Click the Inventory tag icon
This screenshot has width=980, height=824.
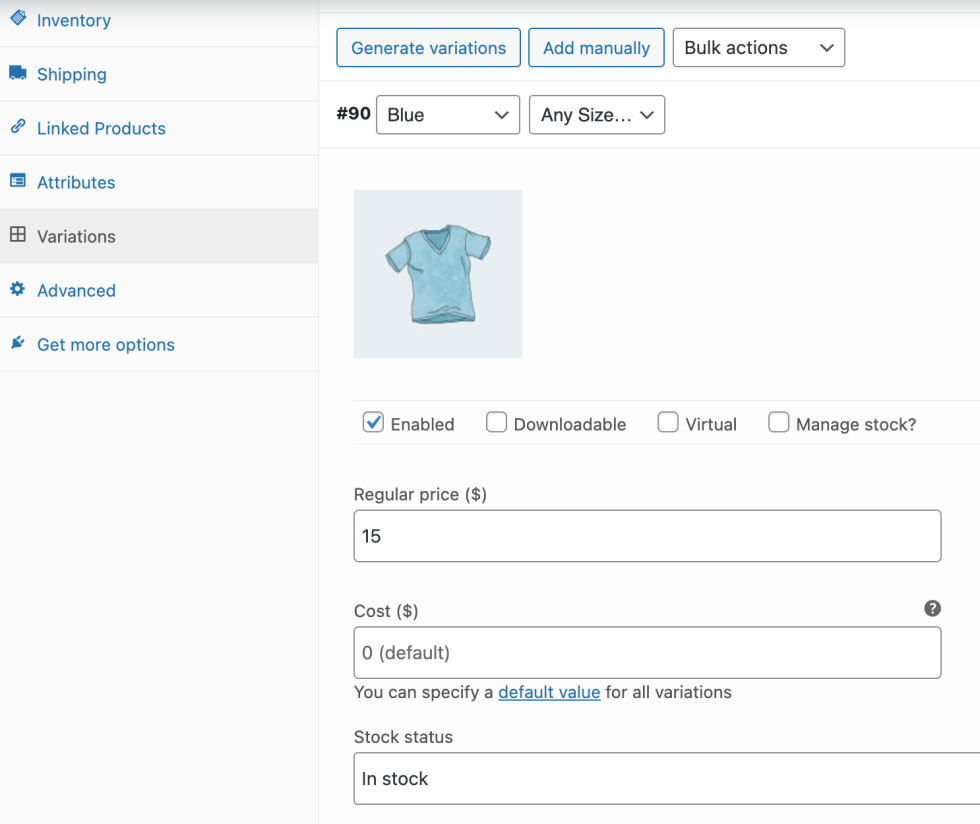click(18, 19)
